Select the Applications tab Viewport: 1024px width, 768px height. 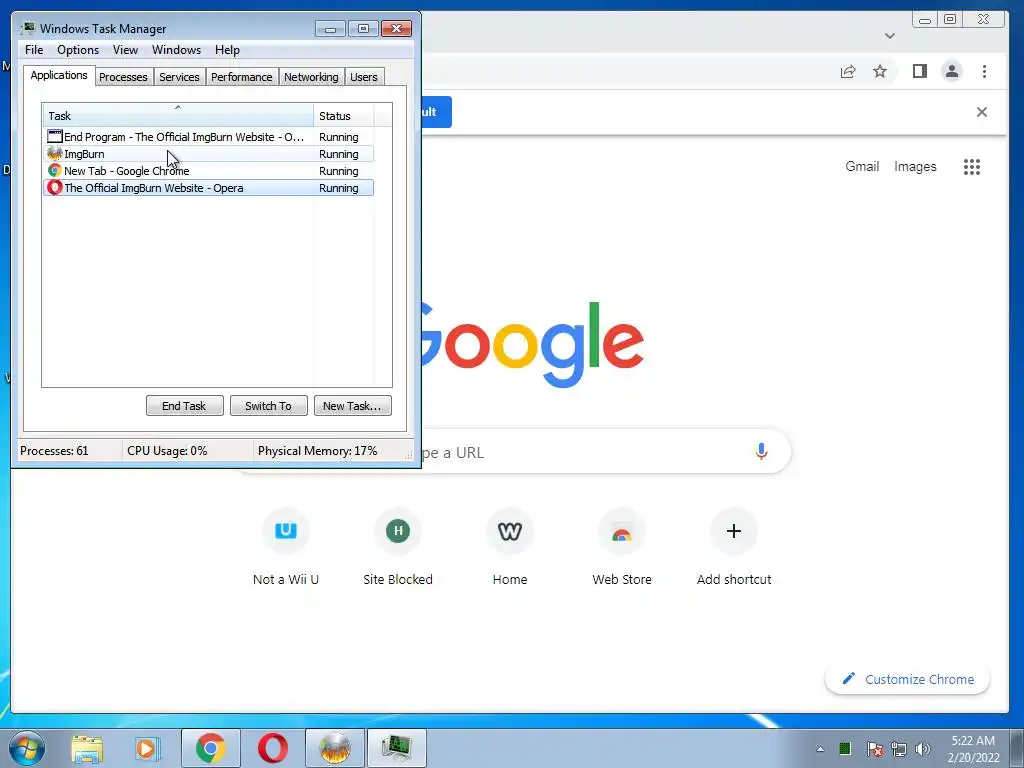[x=59, y=75]
